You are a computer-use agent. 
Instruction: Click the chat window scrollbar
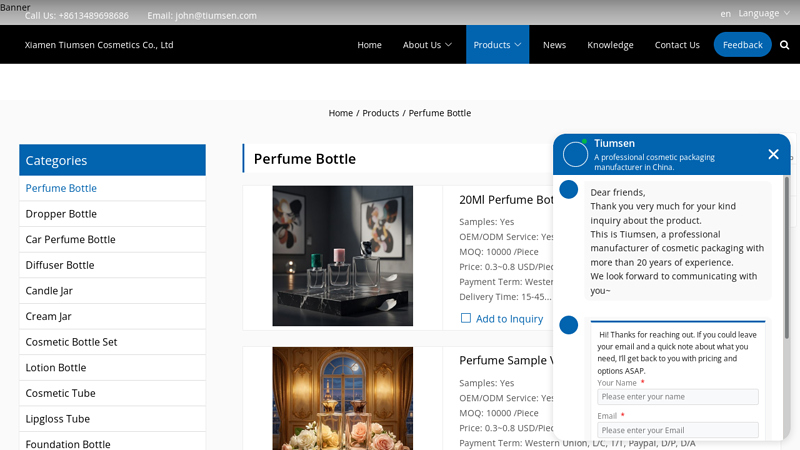coord(786,258)
